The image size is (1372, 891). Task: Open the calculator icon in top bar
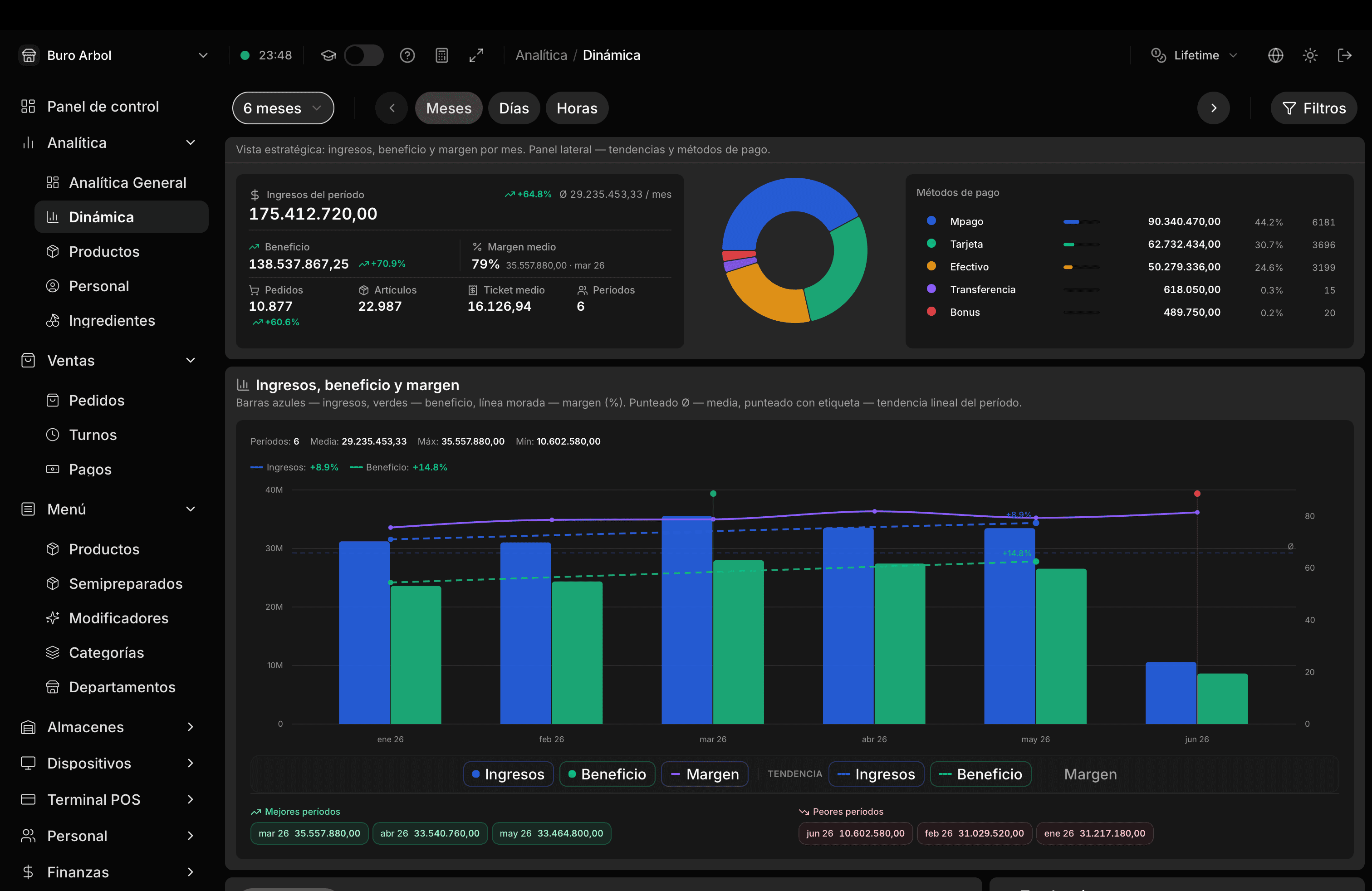coord(441,55)
